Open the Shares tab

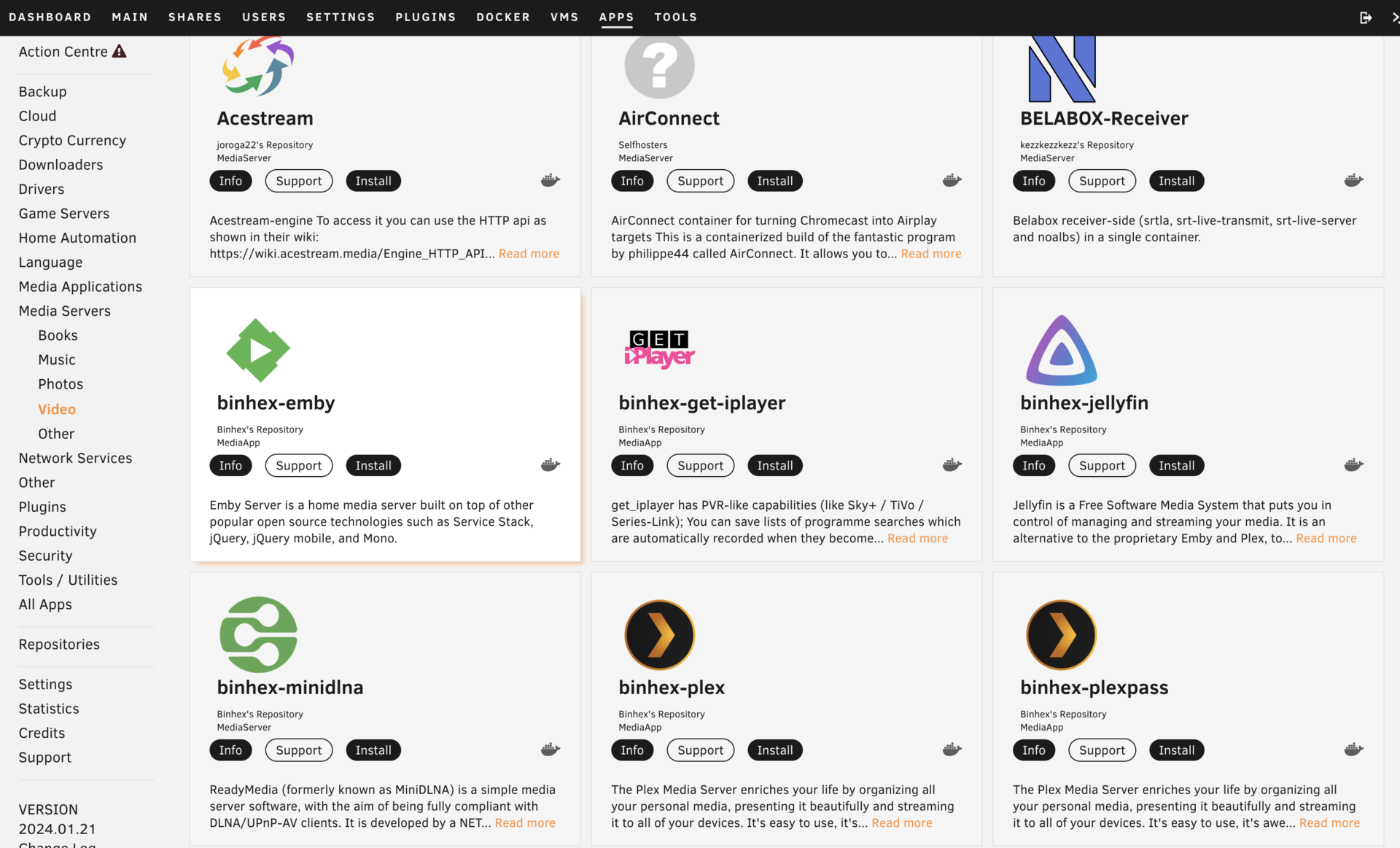pyautogui.click(x=195, y=17)
